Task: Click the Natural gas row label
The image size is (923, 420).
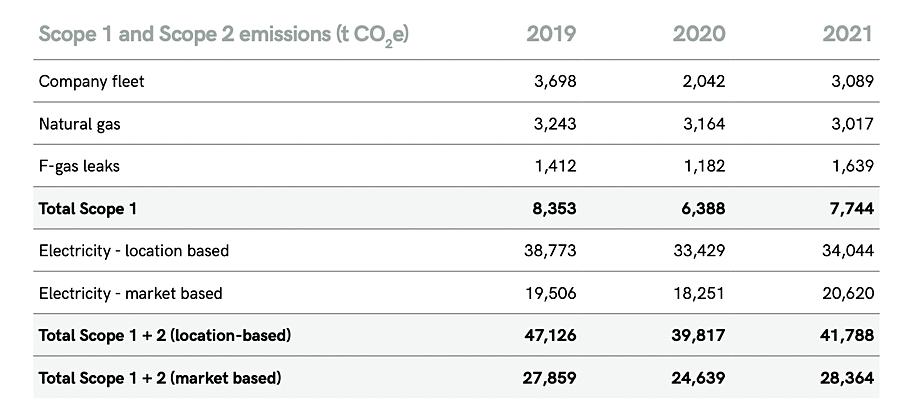Action: tap(81, 124)
